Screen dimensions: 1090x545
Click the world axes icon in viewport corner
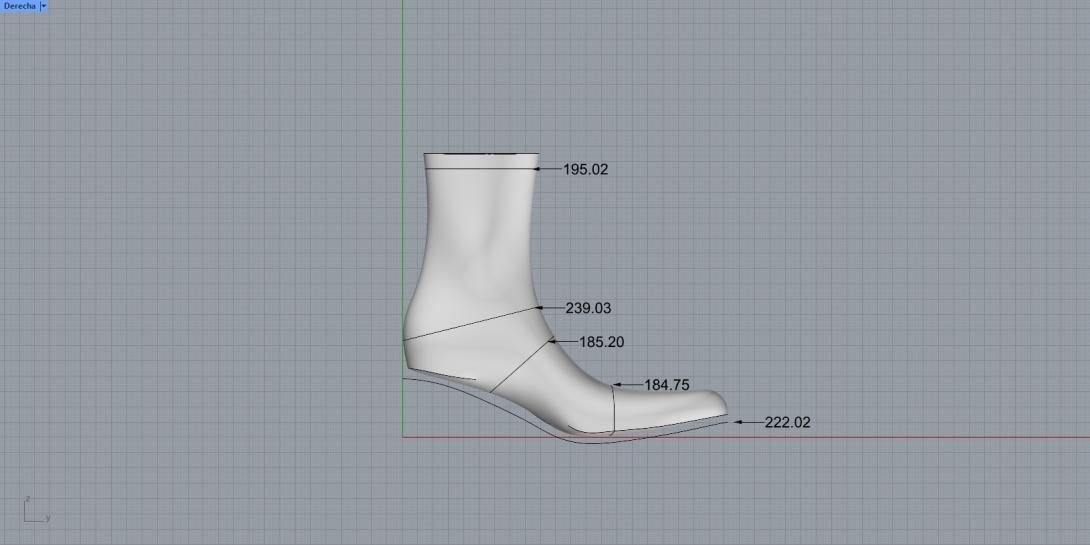coord(36,510)
